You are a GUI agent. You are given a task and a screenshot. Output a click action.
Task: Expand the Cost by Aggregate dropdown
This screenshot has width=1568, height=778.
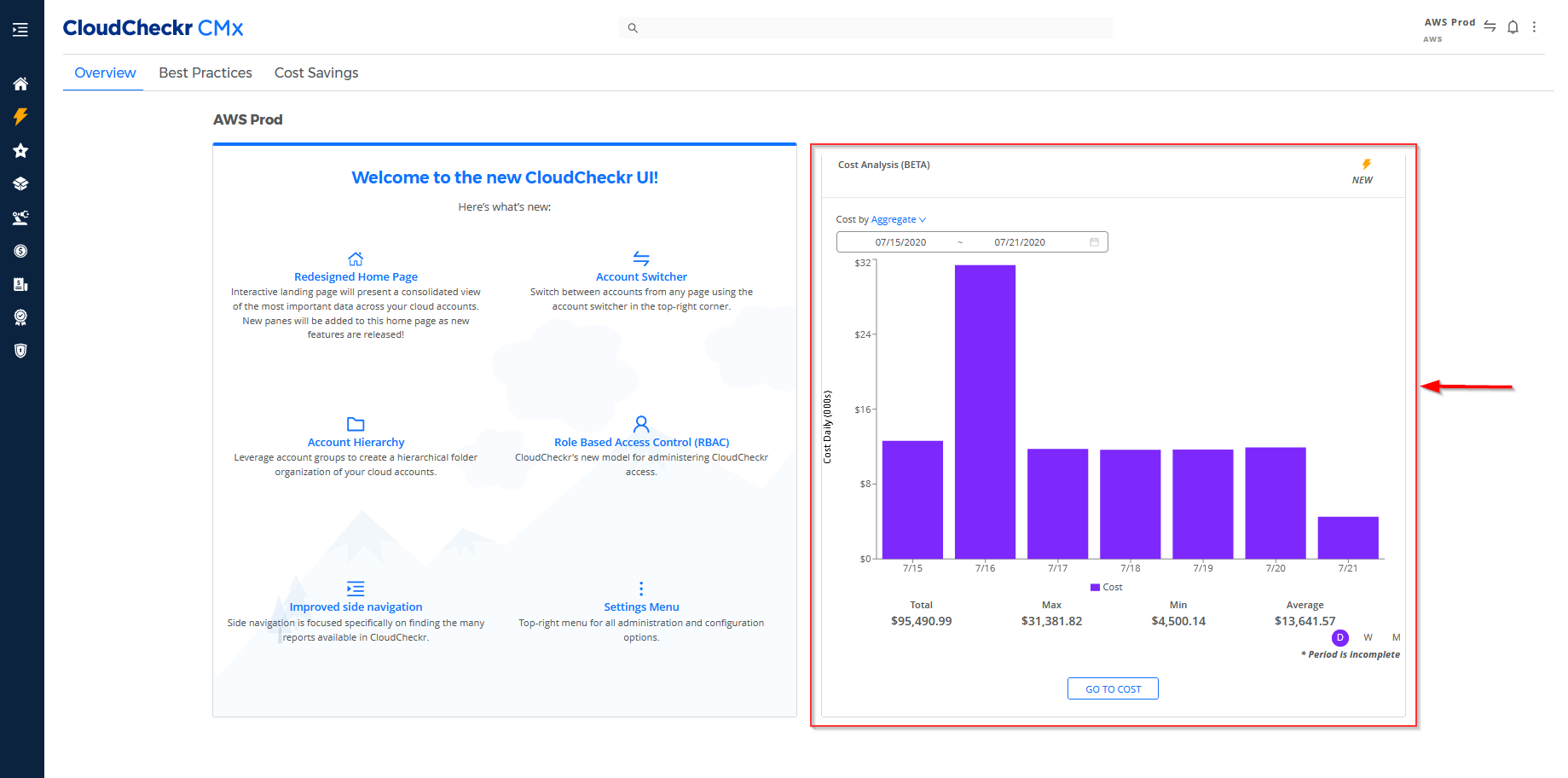coord(899,219)
